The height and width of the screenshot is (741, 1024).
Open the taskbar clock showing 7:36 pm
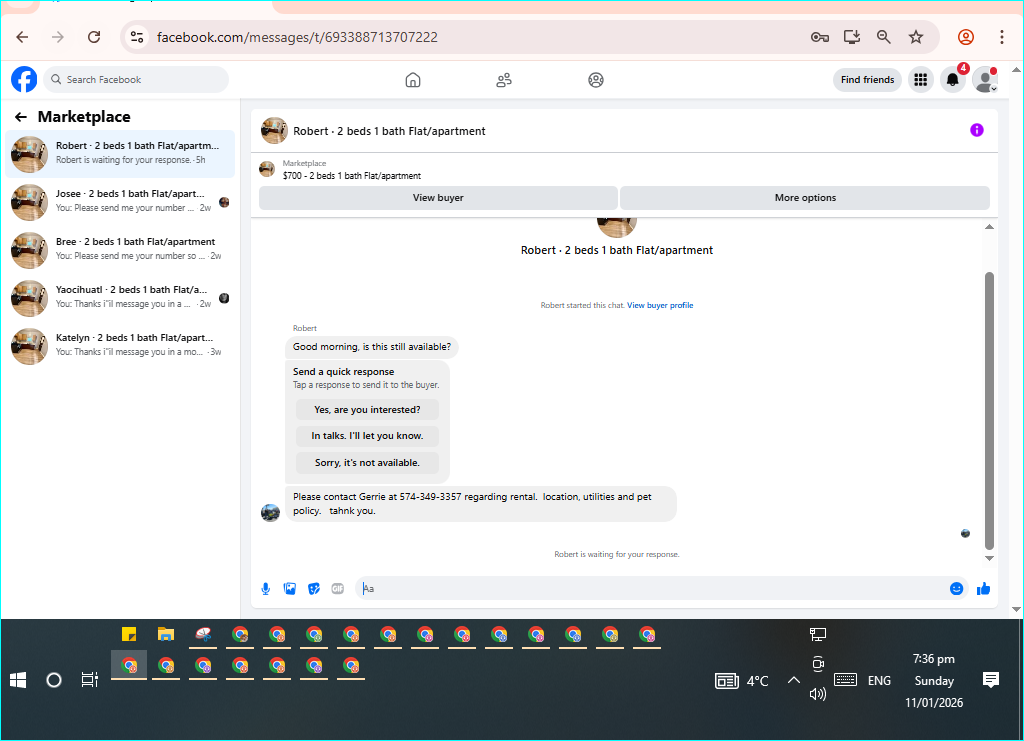934,680
